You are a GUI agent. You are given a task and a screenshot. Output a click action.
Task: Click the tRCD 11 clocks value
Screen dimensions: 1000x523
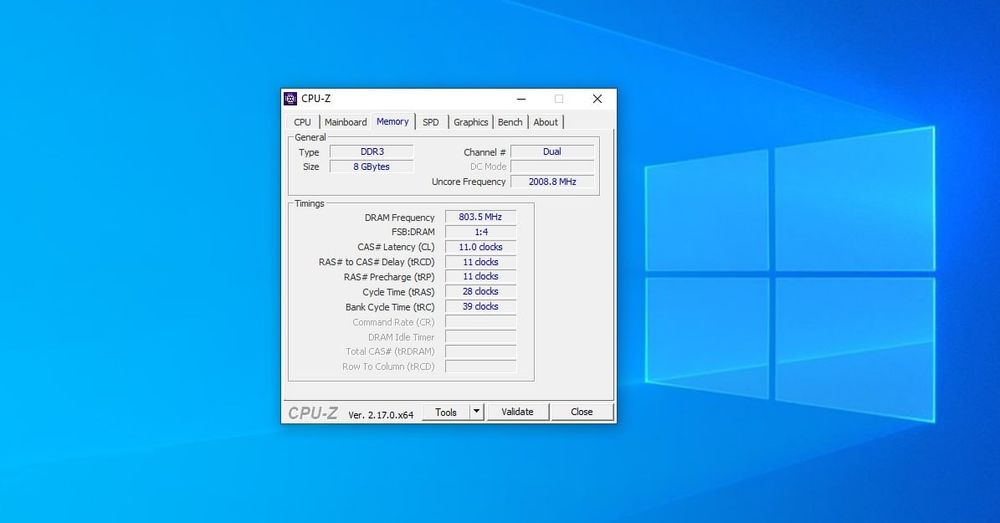[480, 262]
